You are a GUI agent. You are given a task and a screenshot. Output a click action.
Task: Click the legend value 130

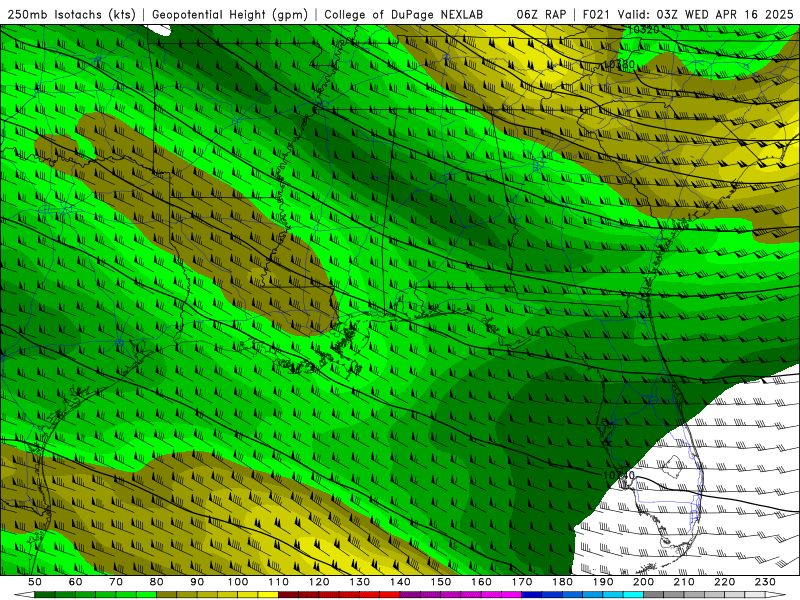[360, 582]
